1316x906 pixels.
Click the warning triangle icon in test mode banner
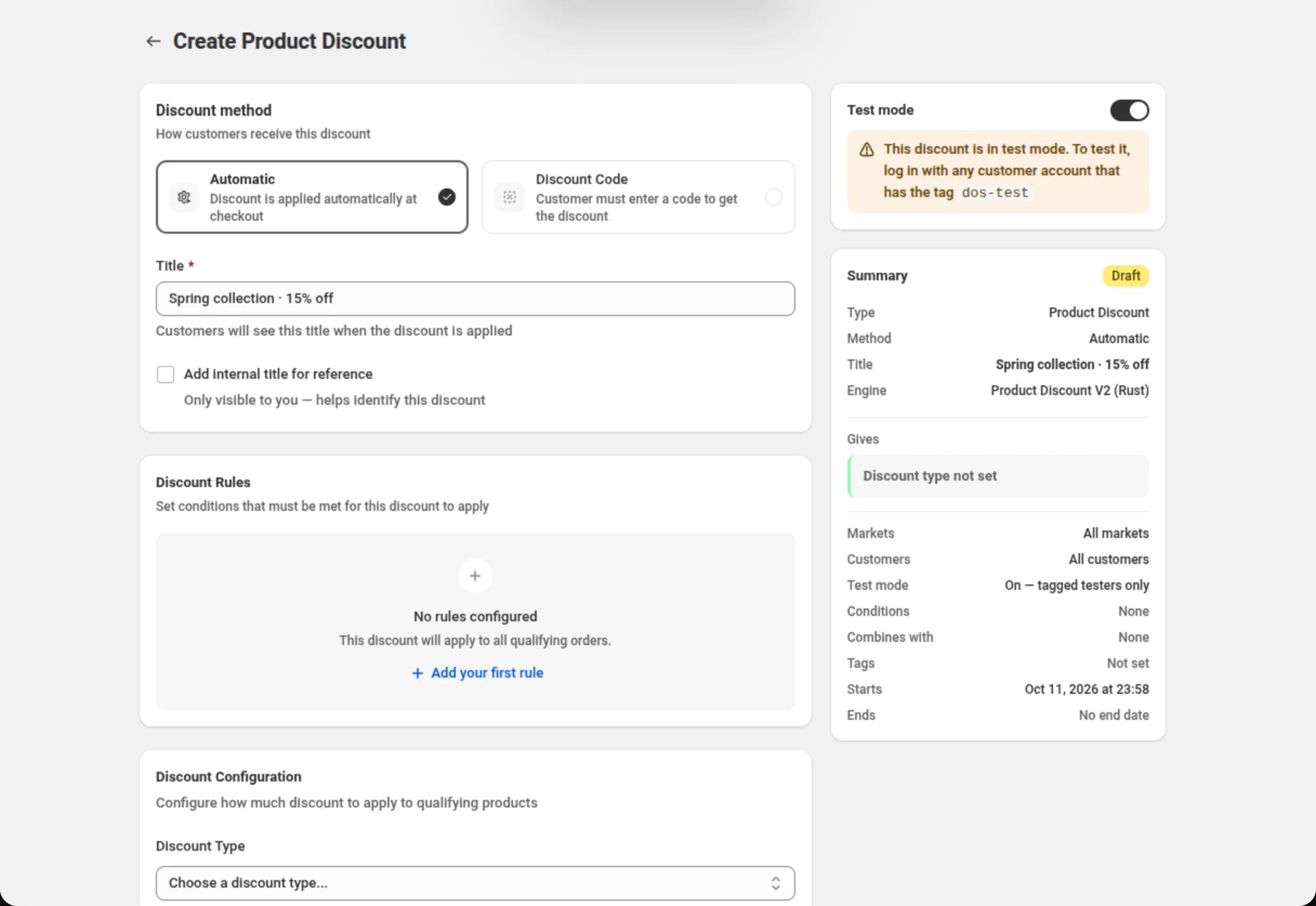coord(866,150)
